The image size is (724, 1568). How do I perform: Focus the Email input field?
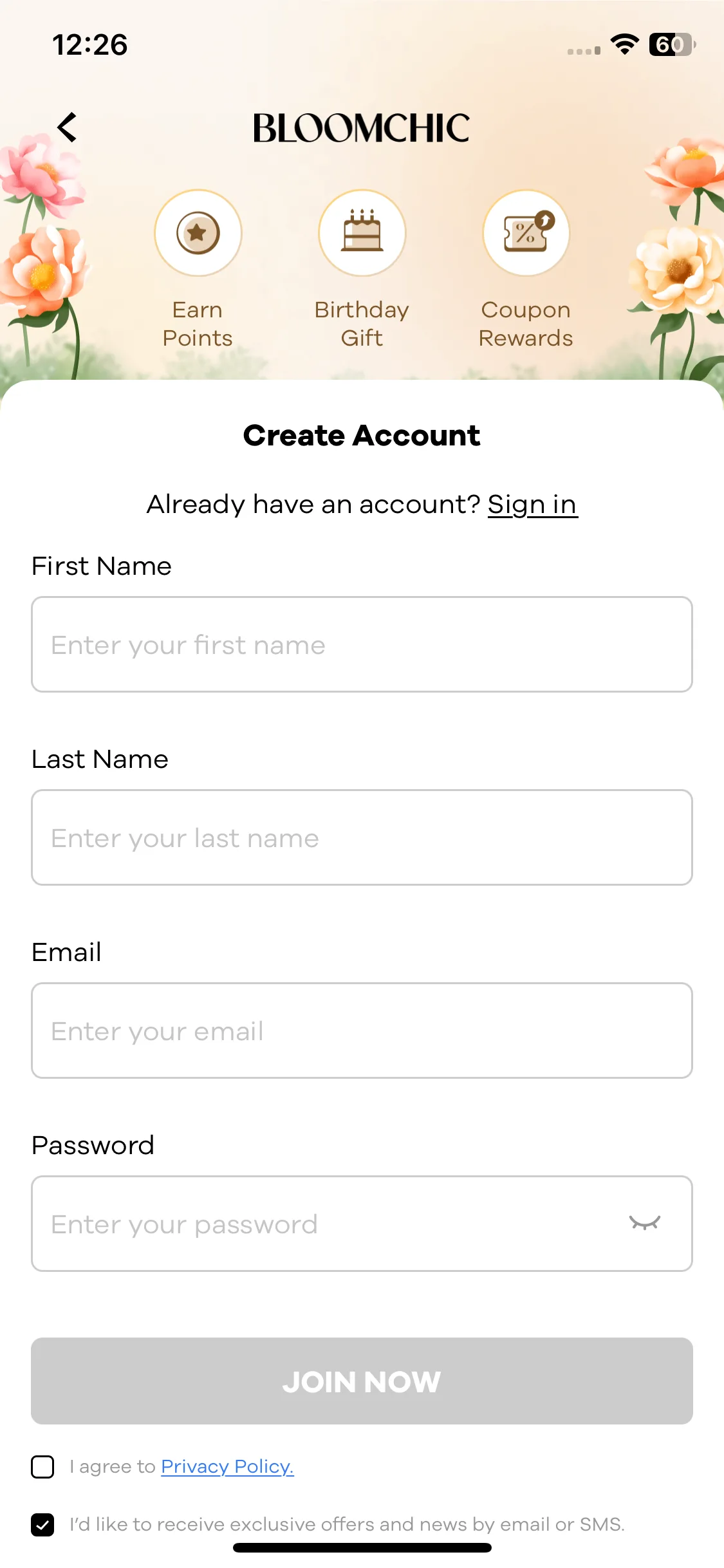[x=362, y=1031]
